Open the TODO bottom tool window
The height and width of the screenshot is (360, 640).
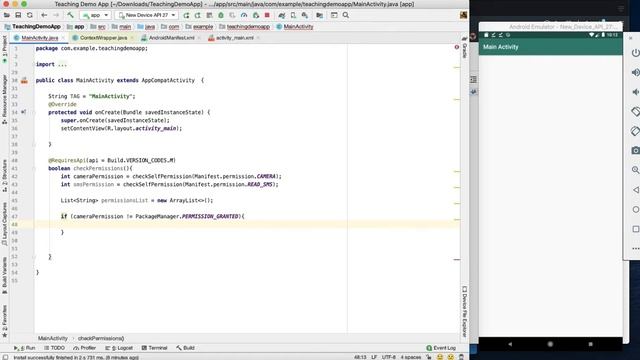(x=54, y=348)
